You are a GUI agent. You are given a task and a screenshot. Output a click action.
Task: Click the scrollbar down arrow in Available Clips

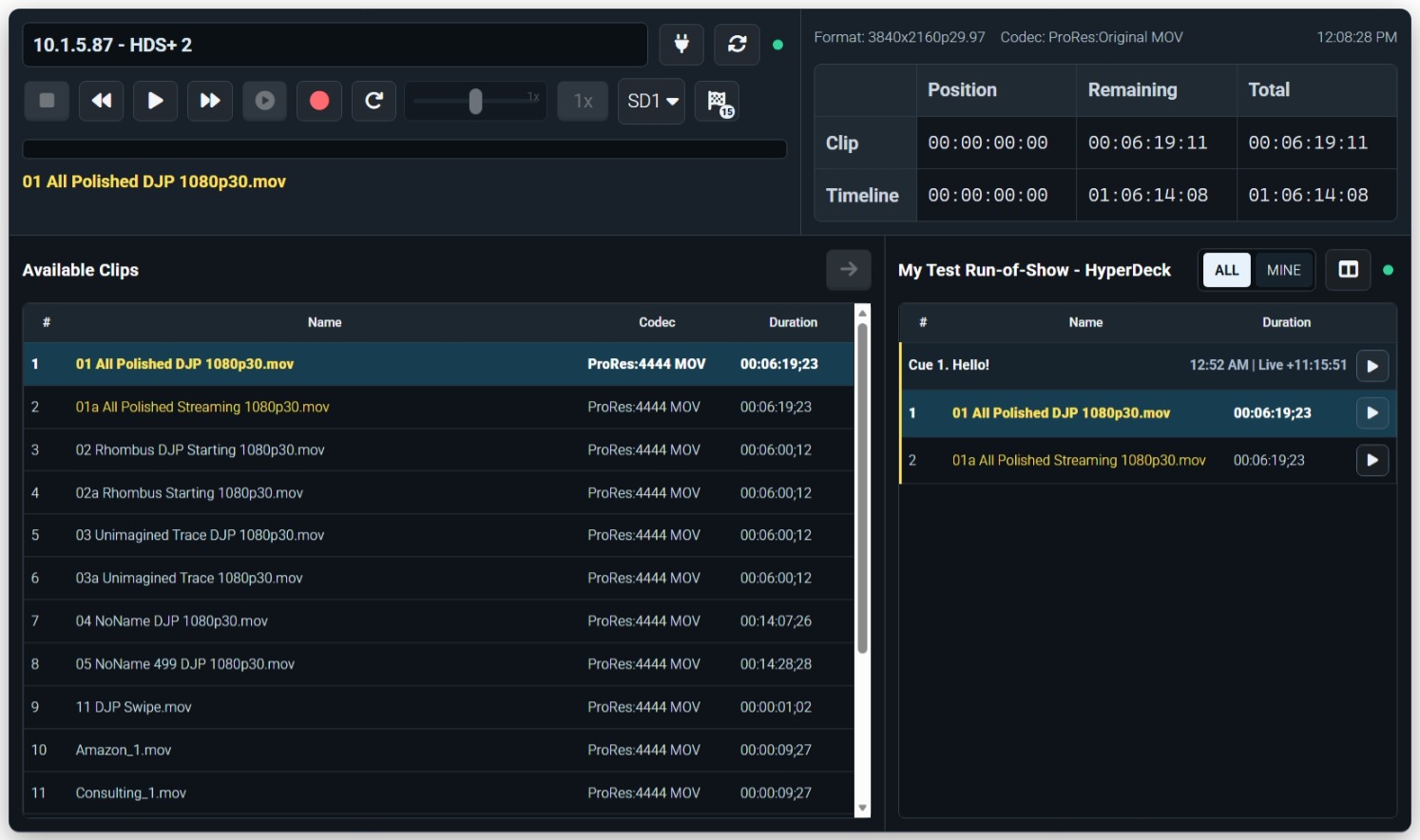(863, 809)
